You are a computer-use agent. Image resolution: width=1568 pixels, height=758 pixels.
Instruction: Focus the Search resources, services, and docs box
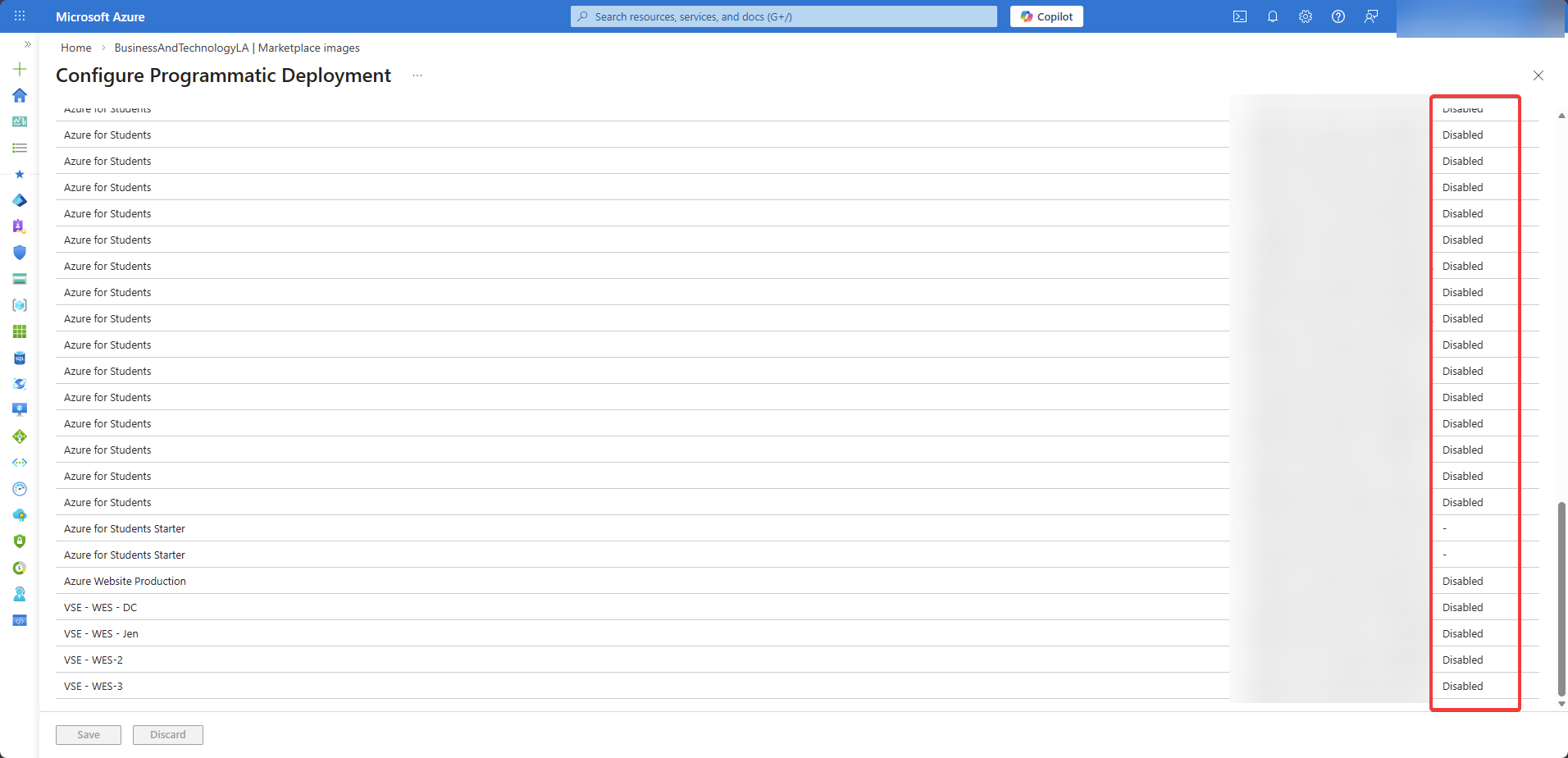[x=784, y=16]
